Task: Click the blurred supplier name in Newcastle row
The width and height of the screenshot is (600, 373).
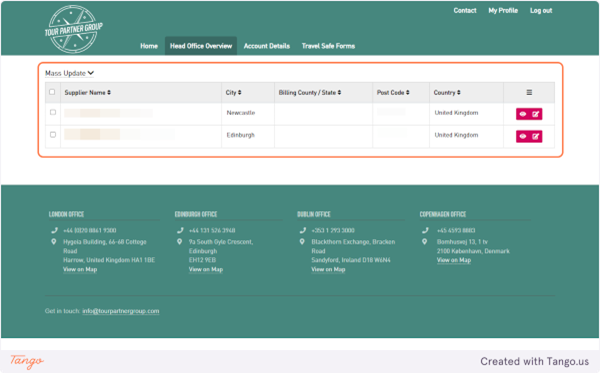Action: [x=108, y=113]
